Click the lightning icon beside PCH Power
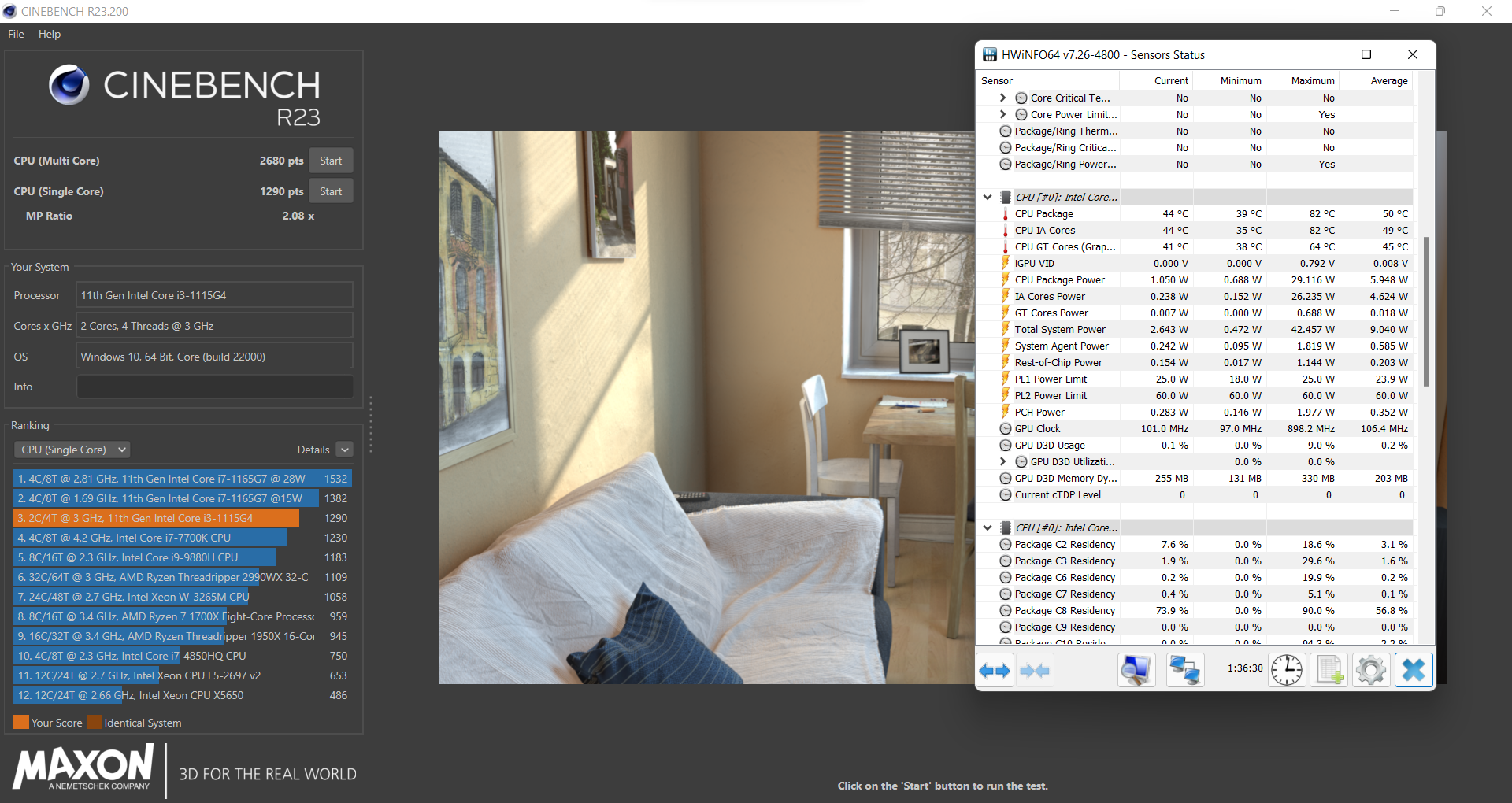The width and height of the screenshot is (1512, 803). [1006, 412]
